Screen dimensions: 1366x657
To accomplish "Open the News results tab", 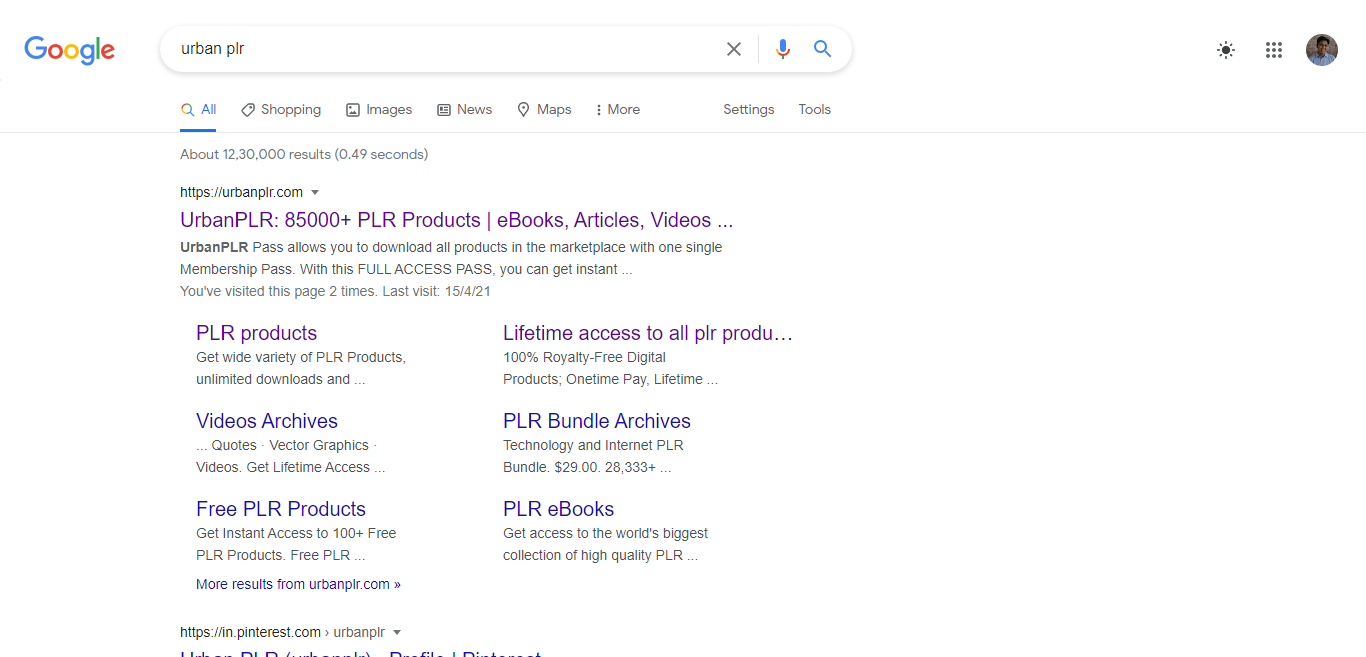I will [465, 110].
